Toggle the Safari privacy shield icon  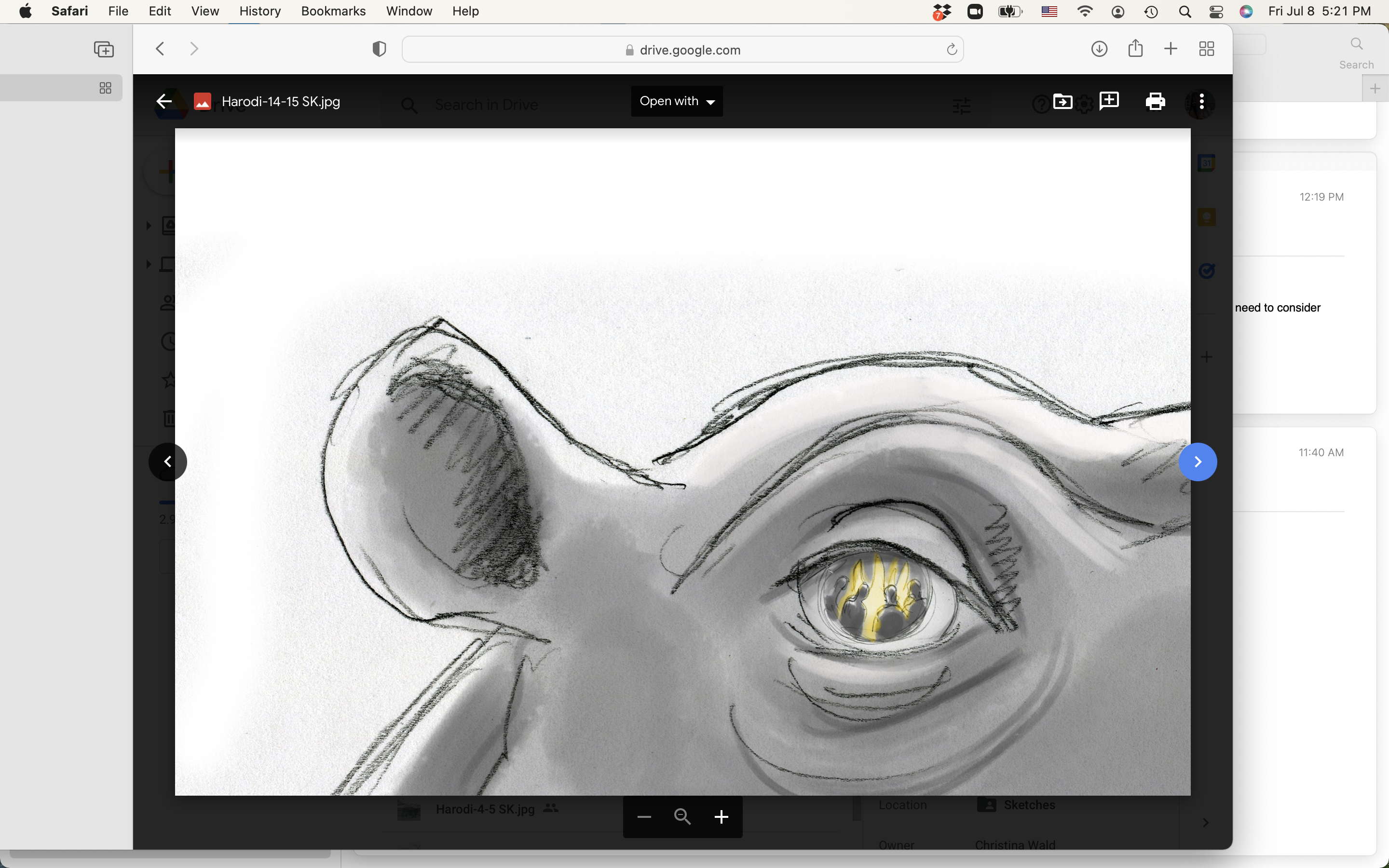[379, 49]
